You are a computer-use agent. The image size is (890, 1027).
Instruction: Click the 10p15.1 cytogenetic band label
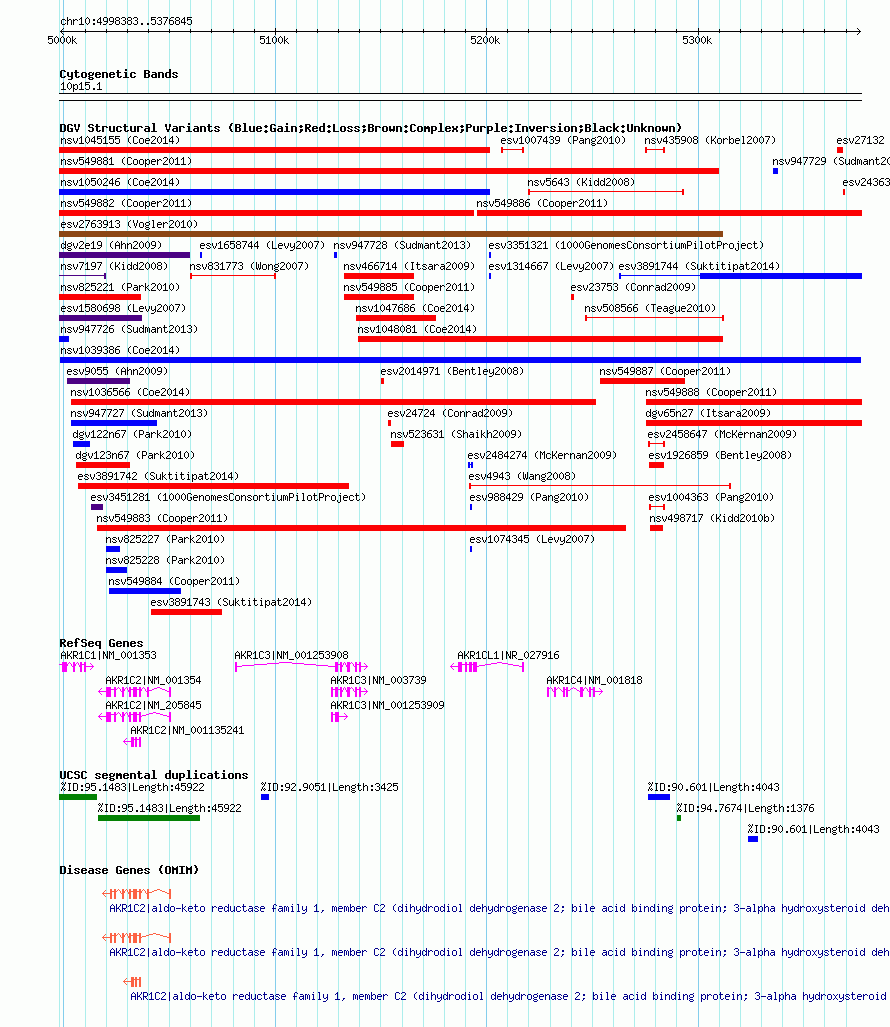(81, 86)
